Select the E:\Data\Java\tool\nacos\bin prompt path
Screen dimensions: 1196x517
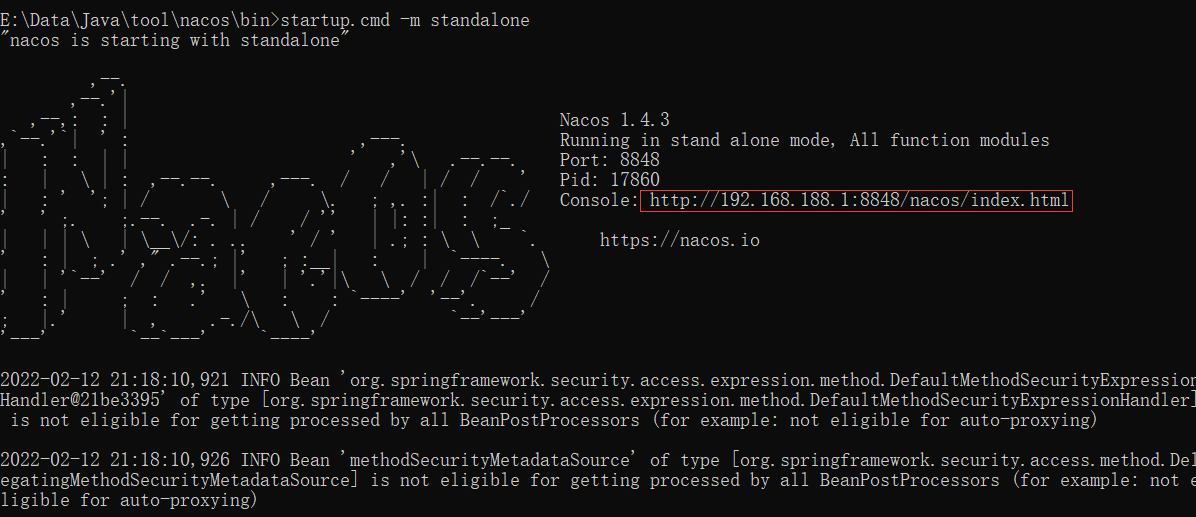136,21
